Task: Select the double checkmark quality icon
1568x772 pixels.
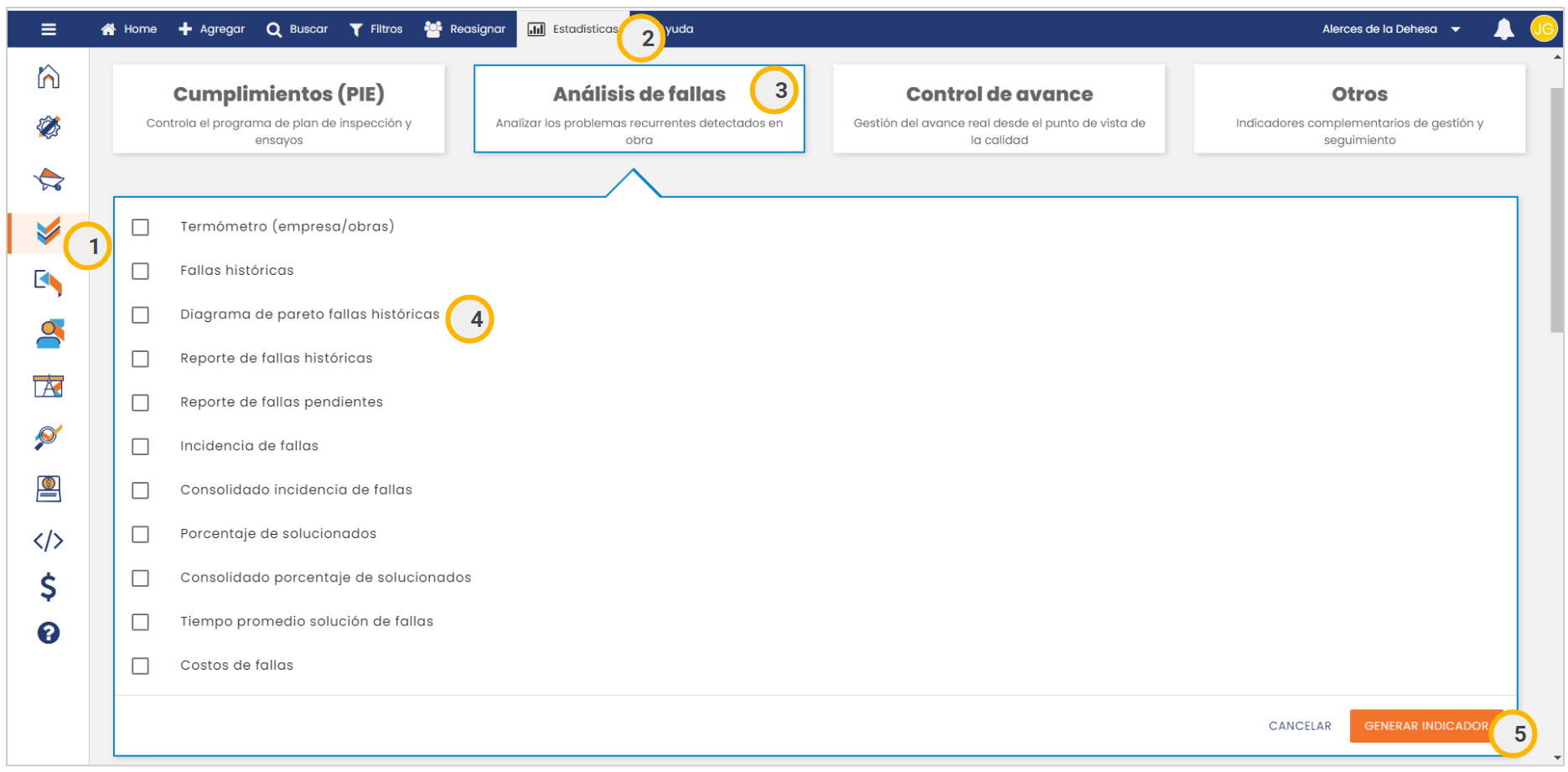Action: 49,231
